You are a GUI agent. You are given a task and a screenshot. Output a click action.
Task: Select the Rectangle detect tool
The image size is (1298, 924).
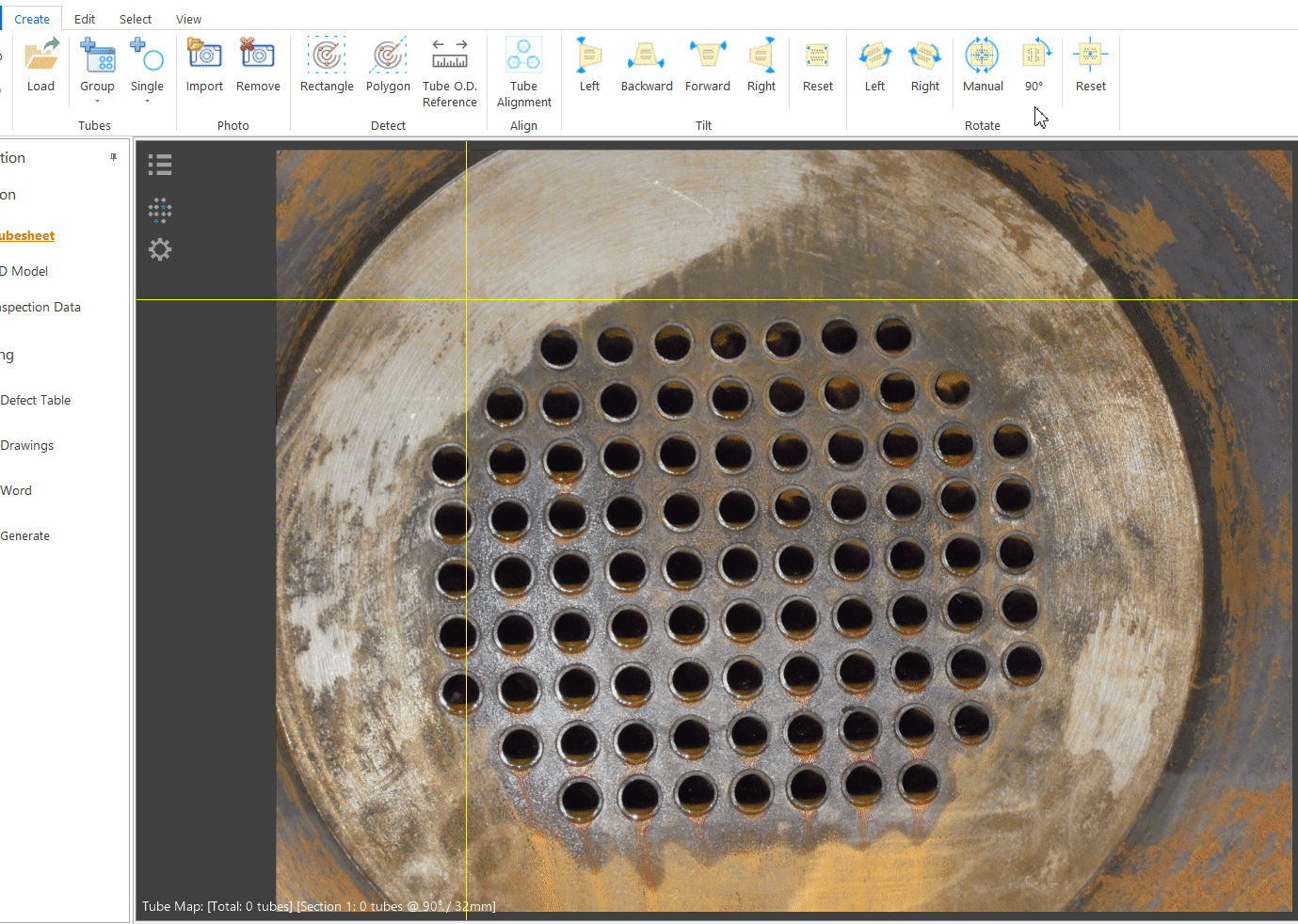tap(327, 66)
